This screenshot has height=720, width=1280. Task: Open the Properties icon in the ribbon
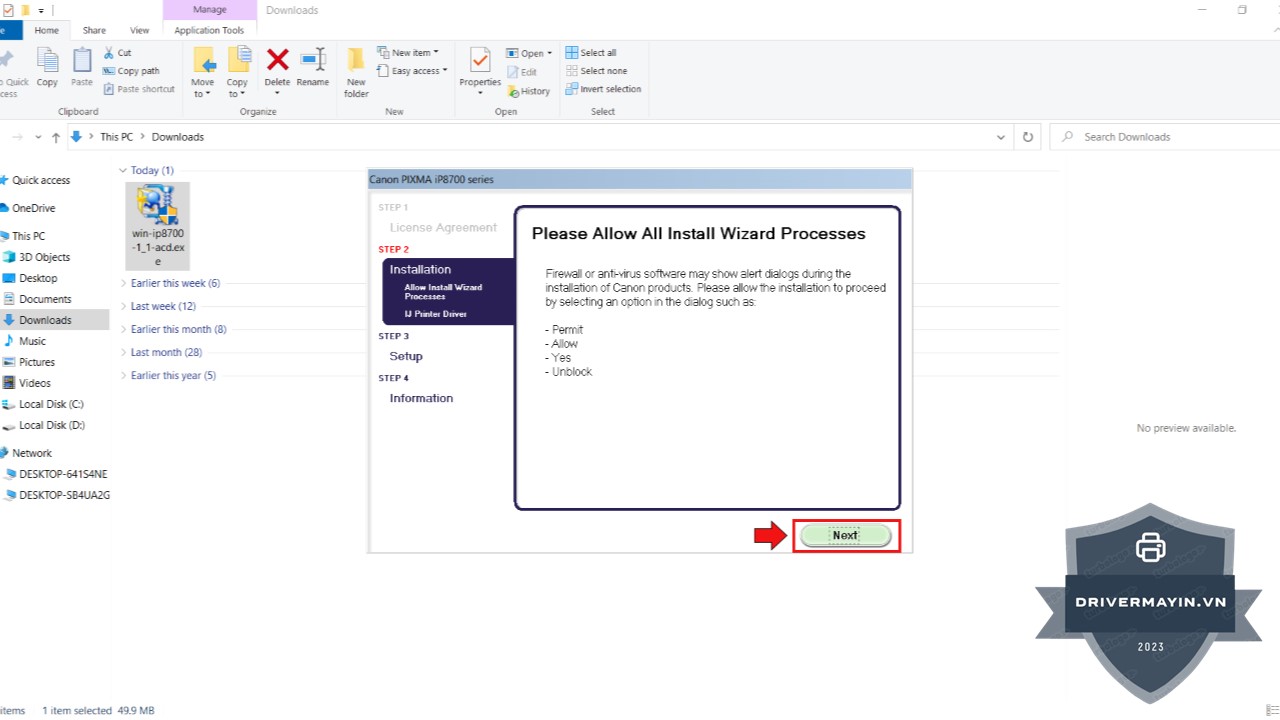point(480,62)
